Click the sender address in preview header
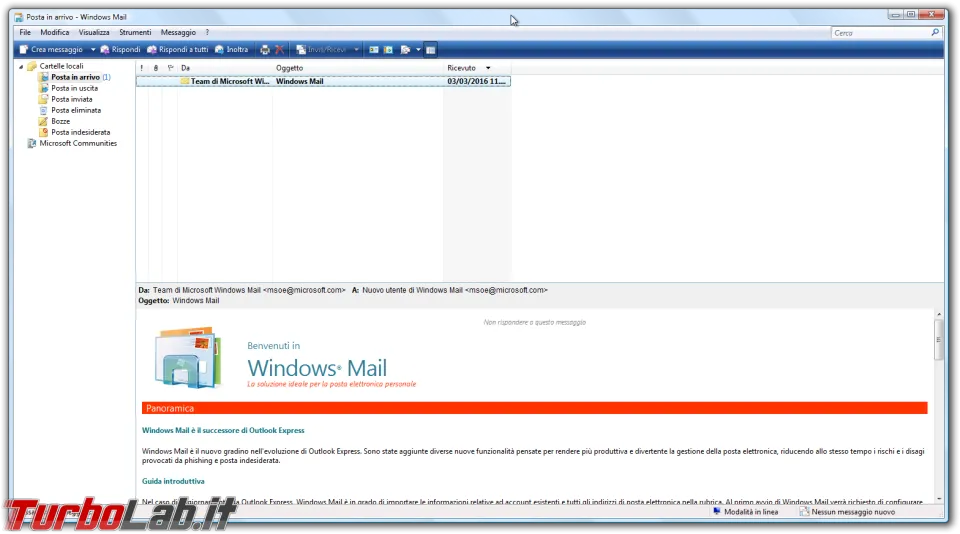Screen dimensions: 960x534 pos(304,290)
